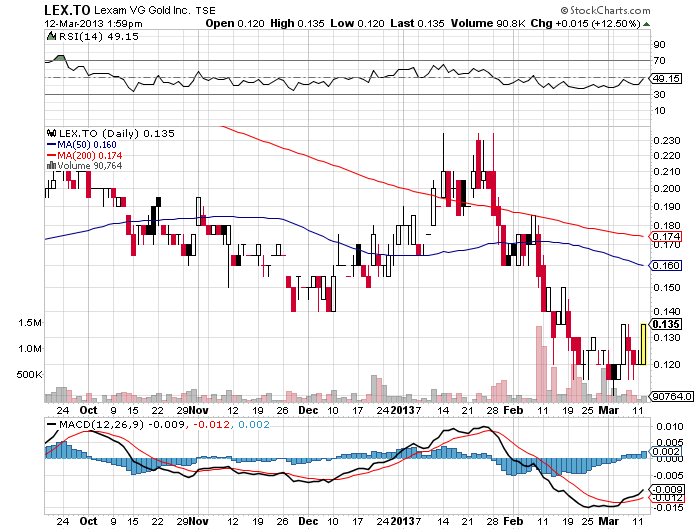Click the 0.200 price axis label
The image size is (700, 530).
(667, 188)
